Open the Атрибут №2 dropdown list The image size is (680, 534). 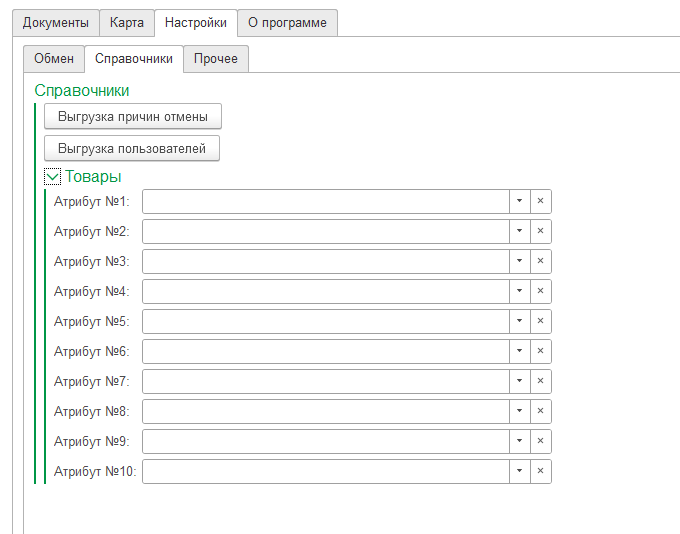[520, 231]
